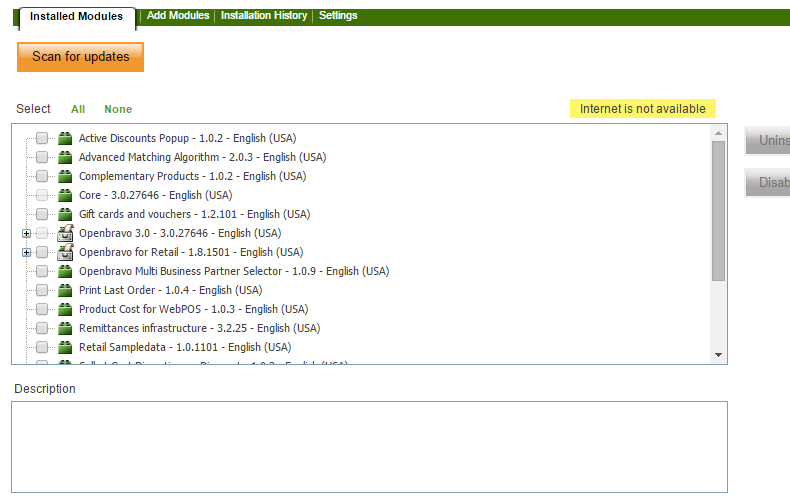790x503 pixels.
Task: Select 'Active Discounts Popup - 1.0.2' row text
Action: coord(187,138)
